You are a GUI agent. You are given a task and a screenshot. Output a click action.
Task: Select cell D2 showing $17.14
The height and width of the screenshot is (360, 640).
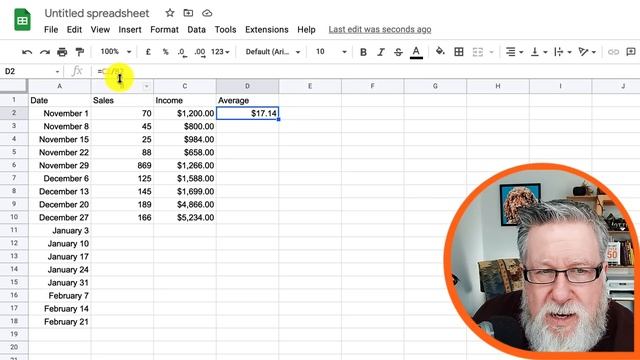pyautogui.click(x=247, y=113)
